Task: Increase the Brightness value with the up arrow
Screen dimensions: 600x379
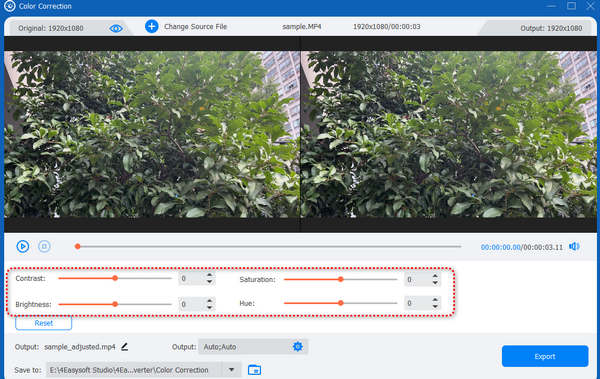Action: pyautogui.click(x=209, y=301)
